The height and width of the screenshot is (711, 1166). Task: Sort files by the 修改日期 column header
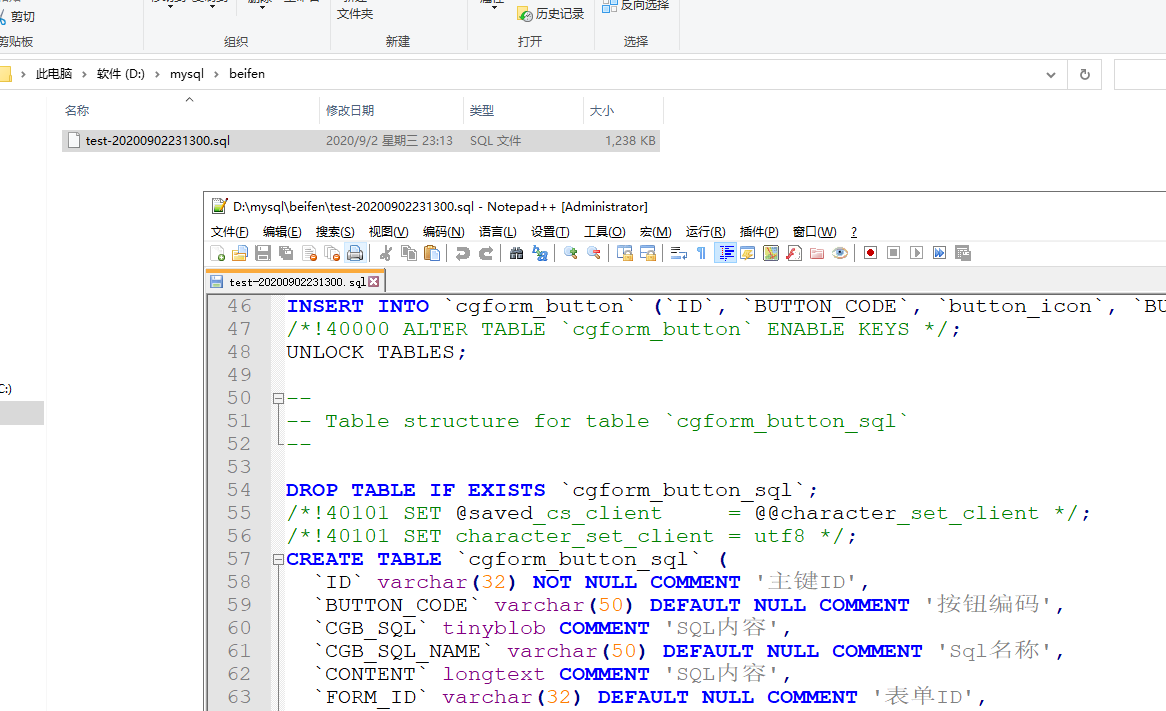pyautogui.click(x=391, y=111)
